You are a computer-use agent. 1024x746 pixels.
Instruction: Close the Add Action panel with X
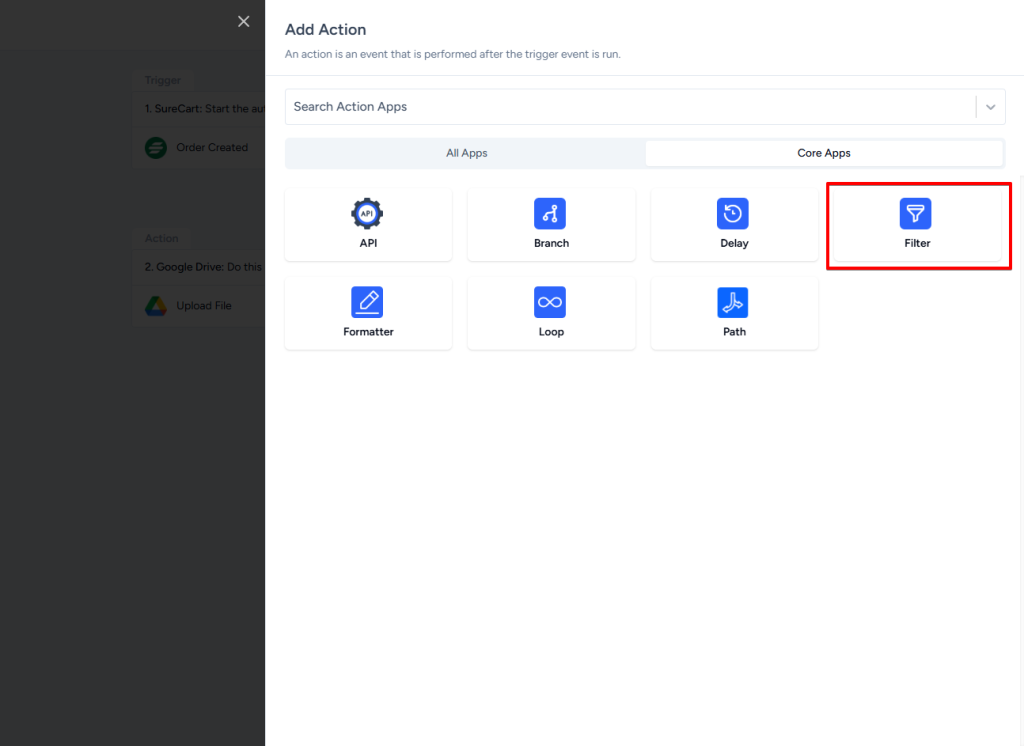[244, 22]
